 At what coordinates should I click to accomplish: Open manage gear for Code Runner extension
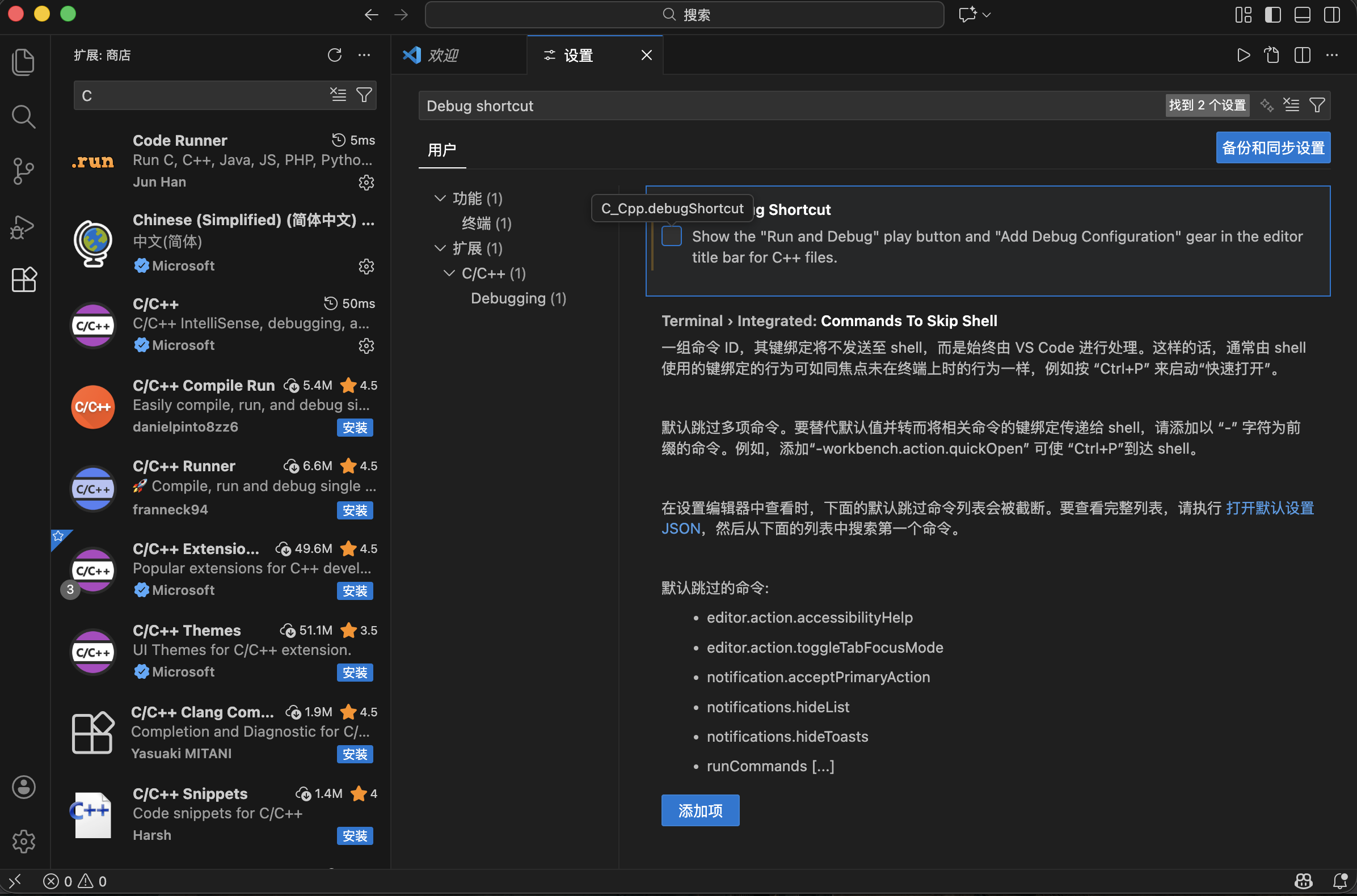pyautogui.click(x=366, y=182)
